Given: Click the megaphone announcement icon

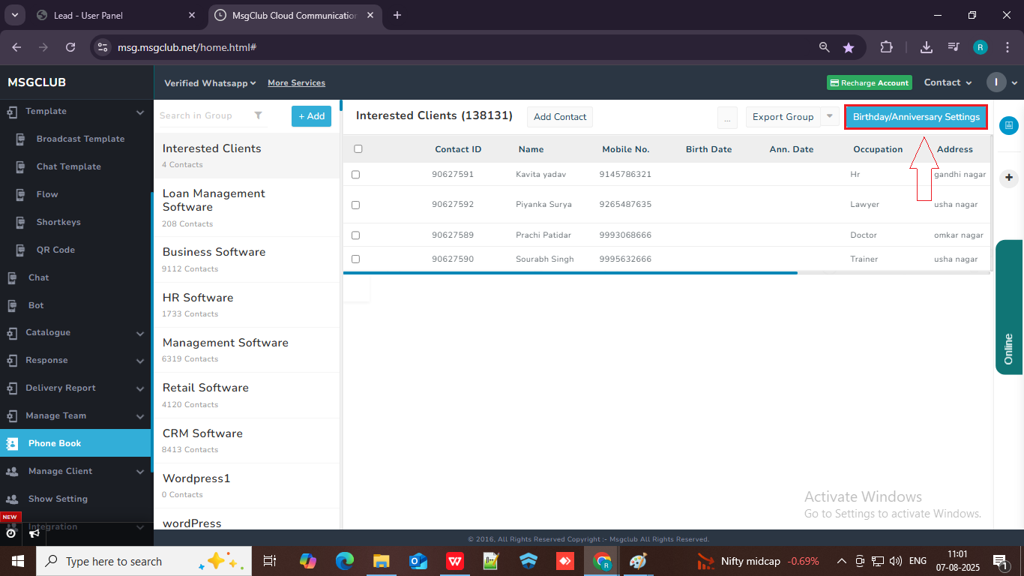Looking at the screenshot, I should coord(34,534).
